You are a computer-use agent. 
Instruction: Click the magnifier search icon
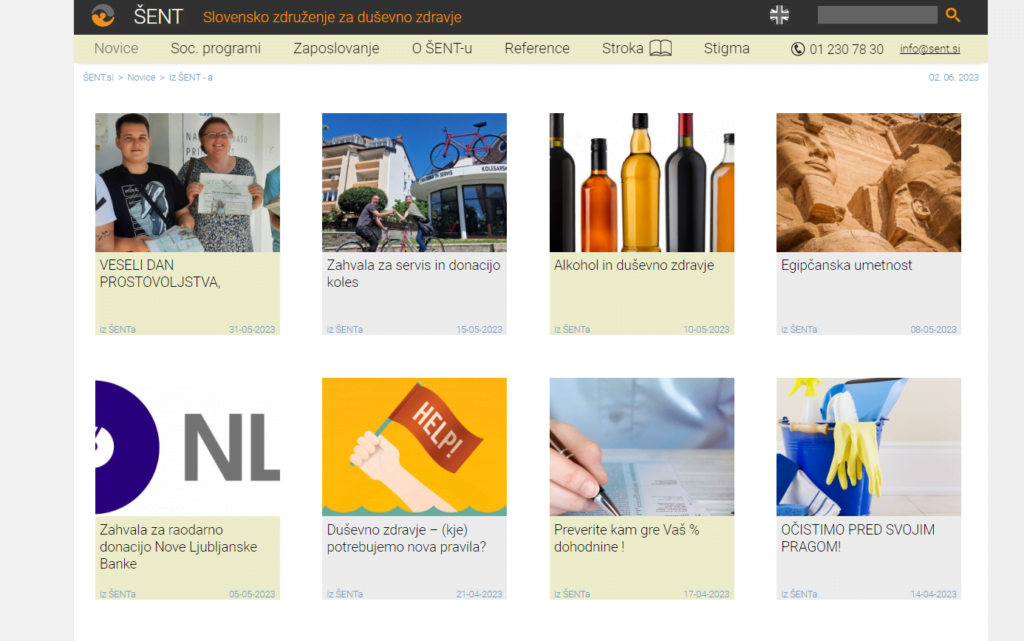point(952,15)
